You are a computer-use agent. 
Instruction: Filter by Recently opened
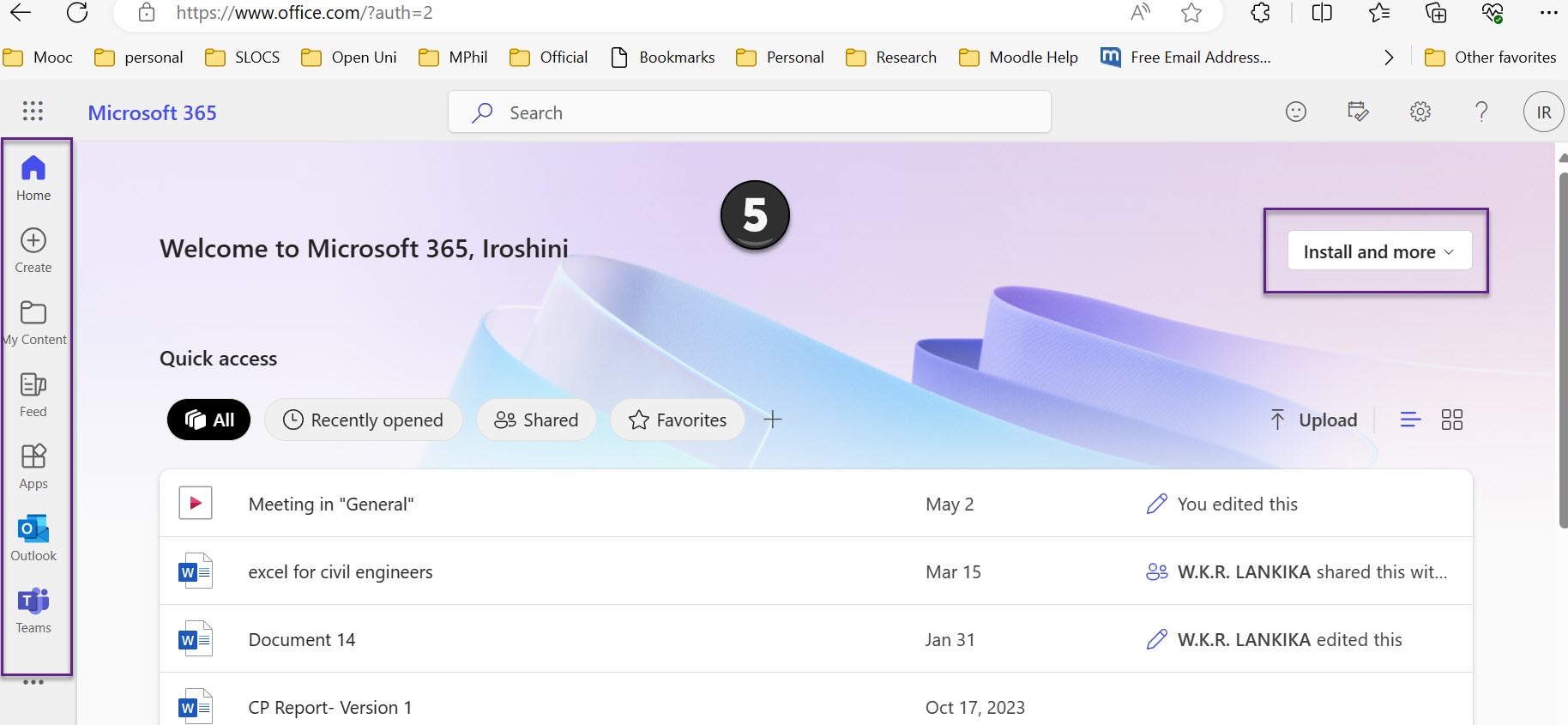pos(363,420)
